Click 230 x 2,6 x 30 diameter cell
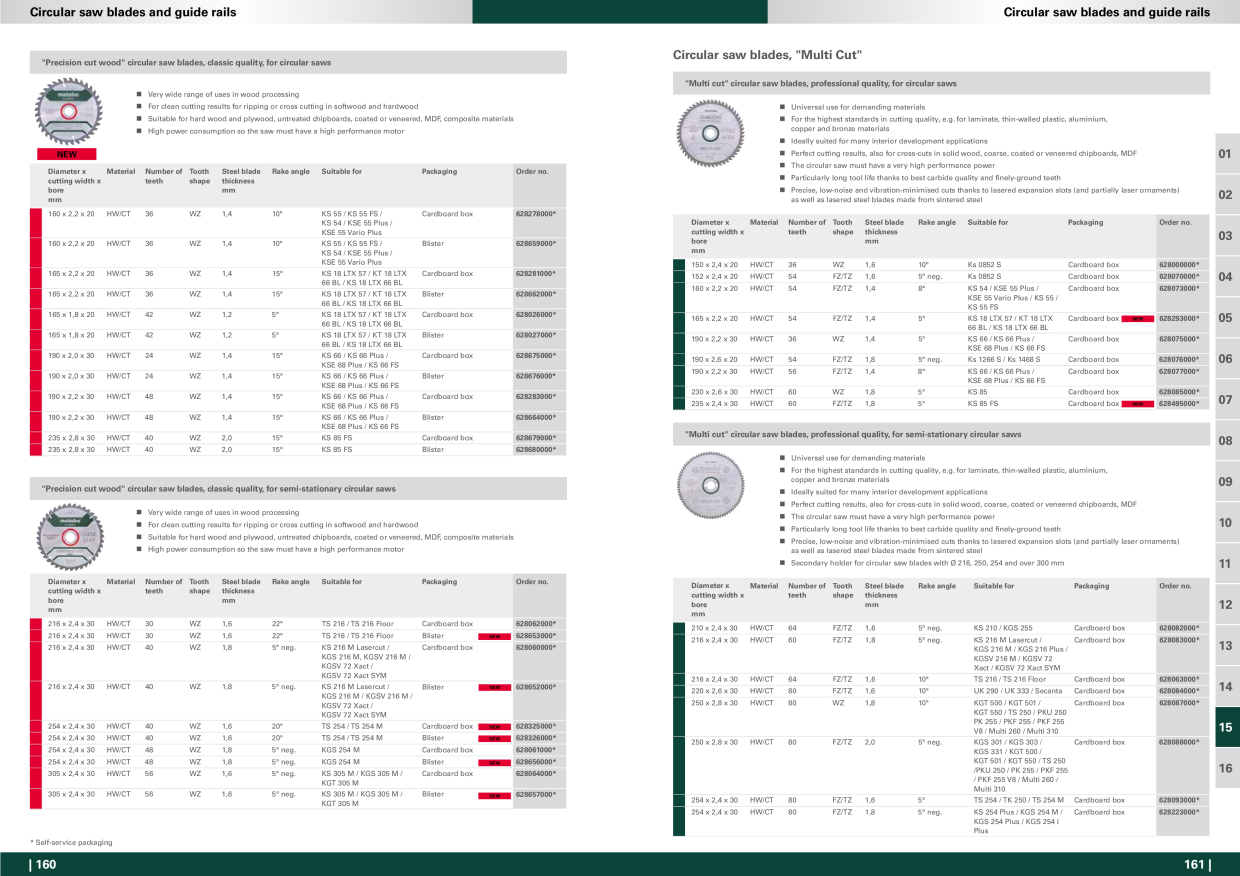This screenshot has height=876, width=1240. point(714,392)
